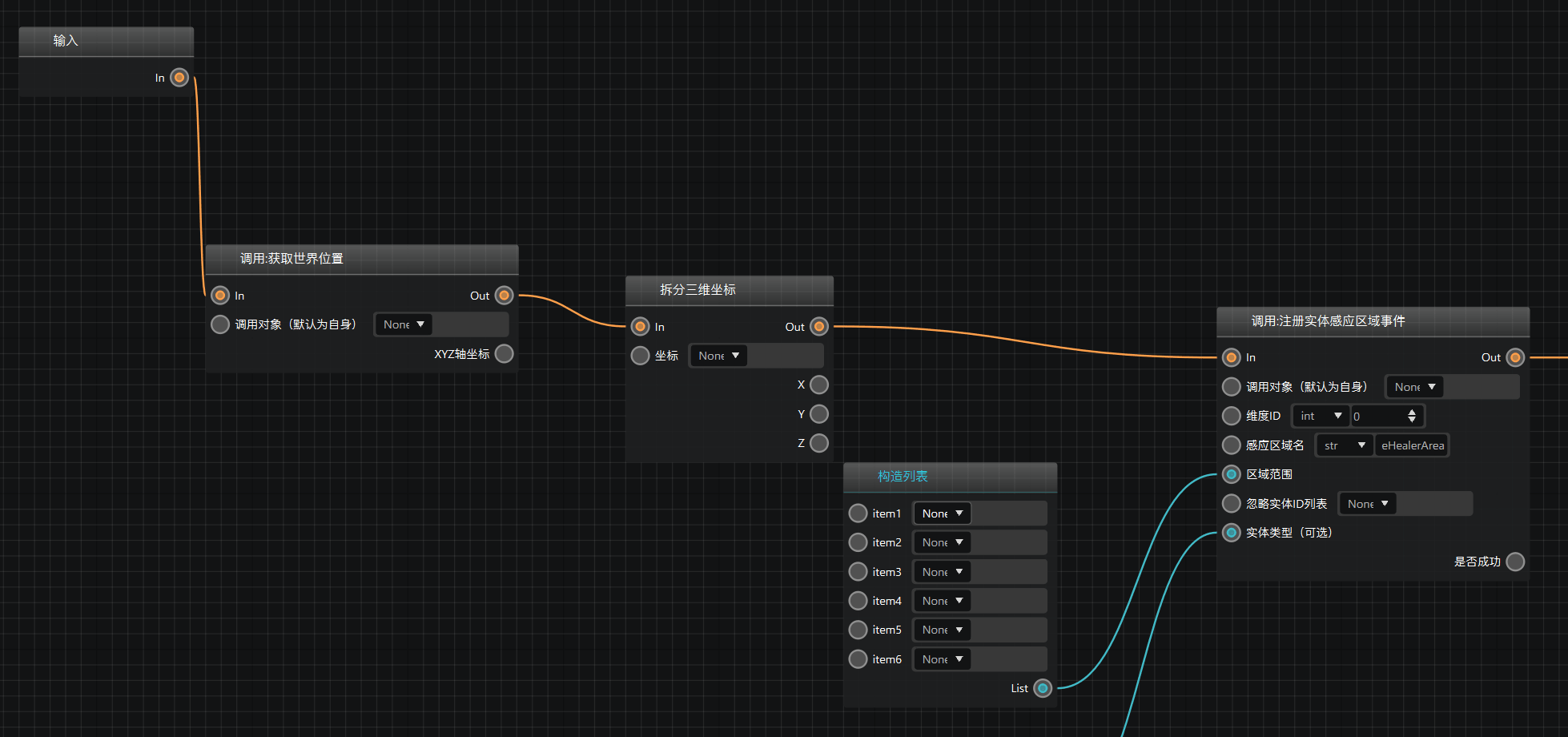This screenshot has width=1568, height=737.
Task: Click the 调用:注册实体感应区域事件 node header
Action: [1373, 321]
